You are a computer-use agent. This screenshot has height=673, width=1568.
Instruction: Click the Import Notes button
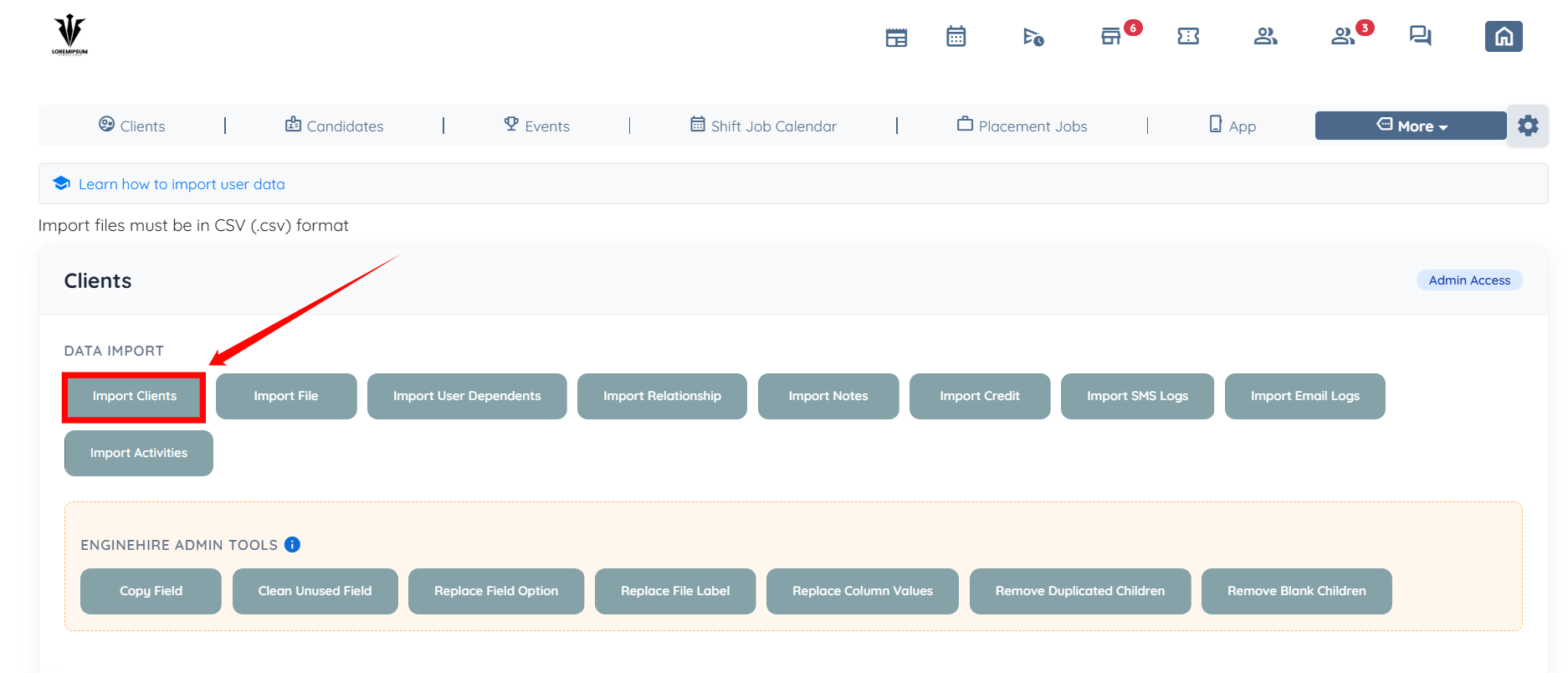828,396
